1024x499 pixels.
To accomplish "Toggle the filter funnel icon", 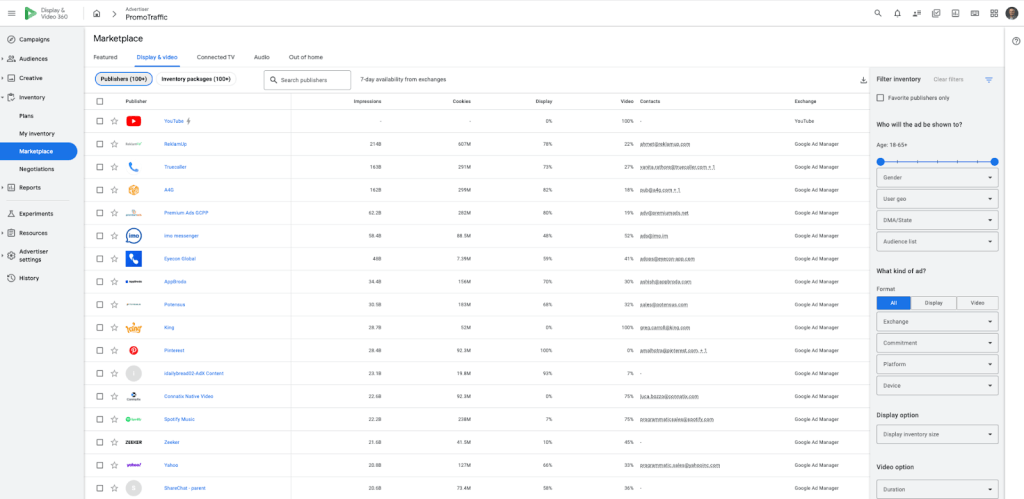I will (989, 80).
